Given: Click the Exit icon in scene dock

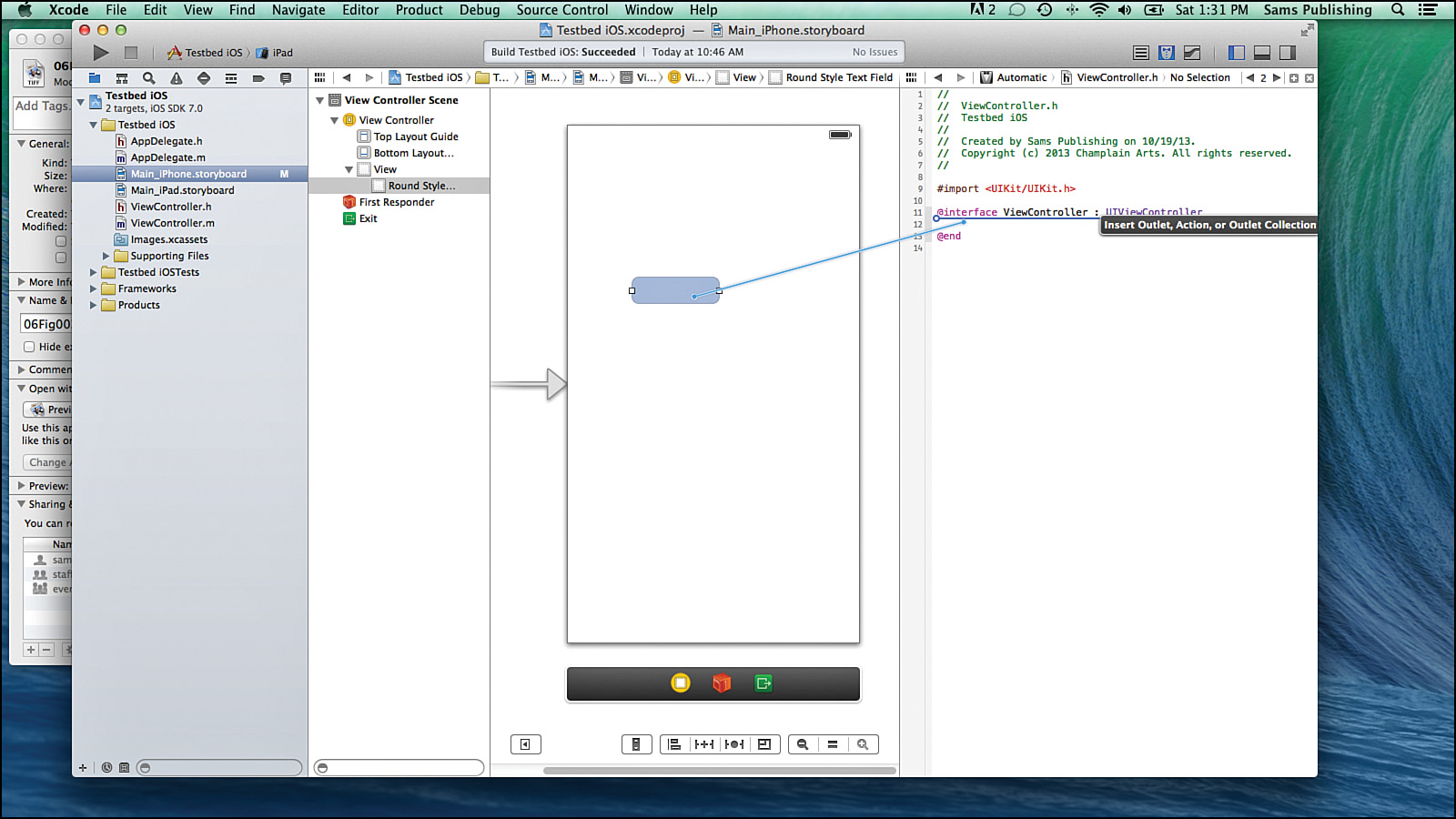Looking at the screenshot, I should pyautogui.click(x=763, y=683).
